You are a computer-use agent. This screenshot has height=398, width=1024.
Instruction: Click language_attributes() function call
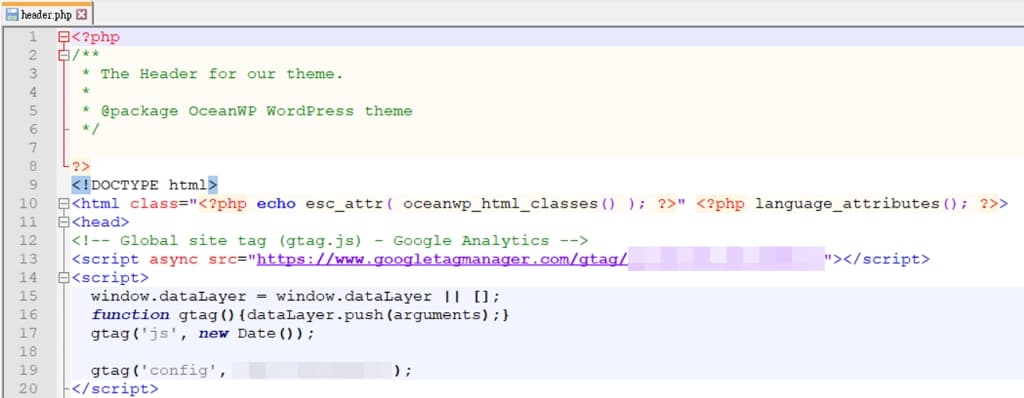856,204
